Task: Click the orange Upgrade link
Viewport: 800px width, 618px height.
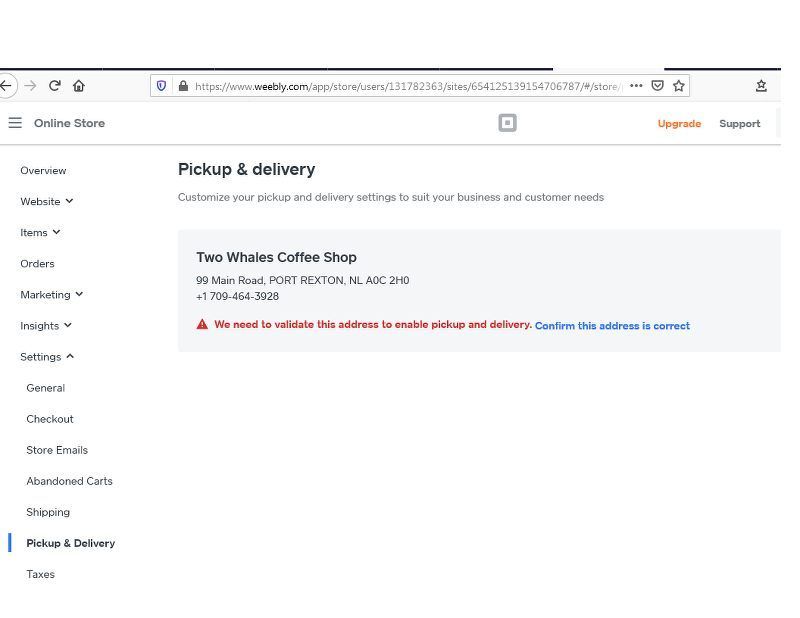Action: coord(679,124)
